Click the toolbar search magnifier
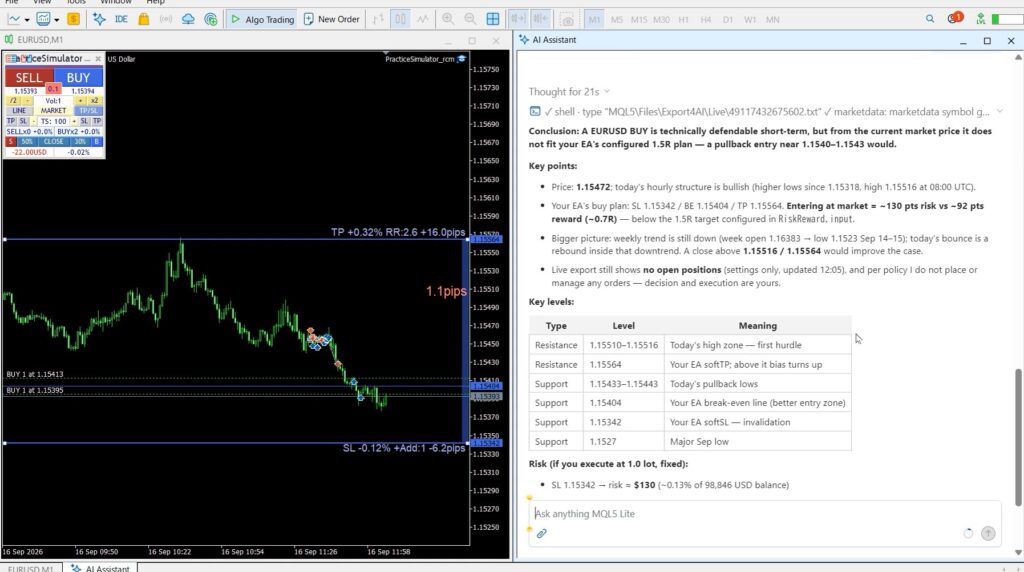The width and height of the screenshot is (1024, 572). click(x=930, y=19)
